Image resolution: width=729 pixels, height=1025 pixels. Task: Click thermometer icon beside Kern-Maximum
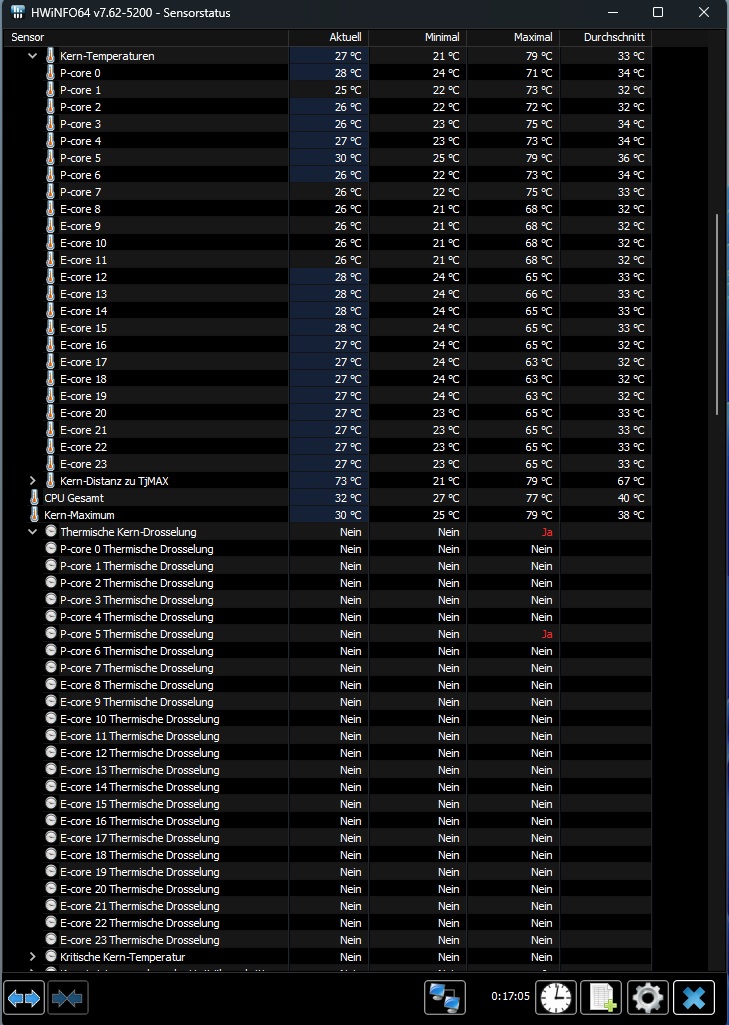pos(35,514)
